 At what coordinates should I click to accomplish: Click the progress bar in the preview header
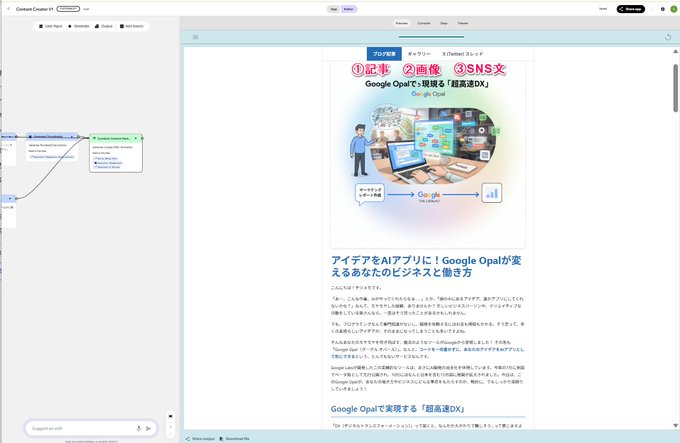pyautogui.click(x=431, y=37)
